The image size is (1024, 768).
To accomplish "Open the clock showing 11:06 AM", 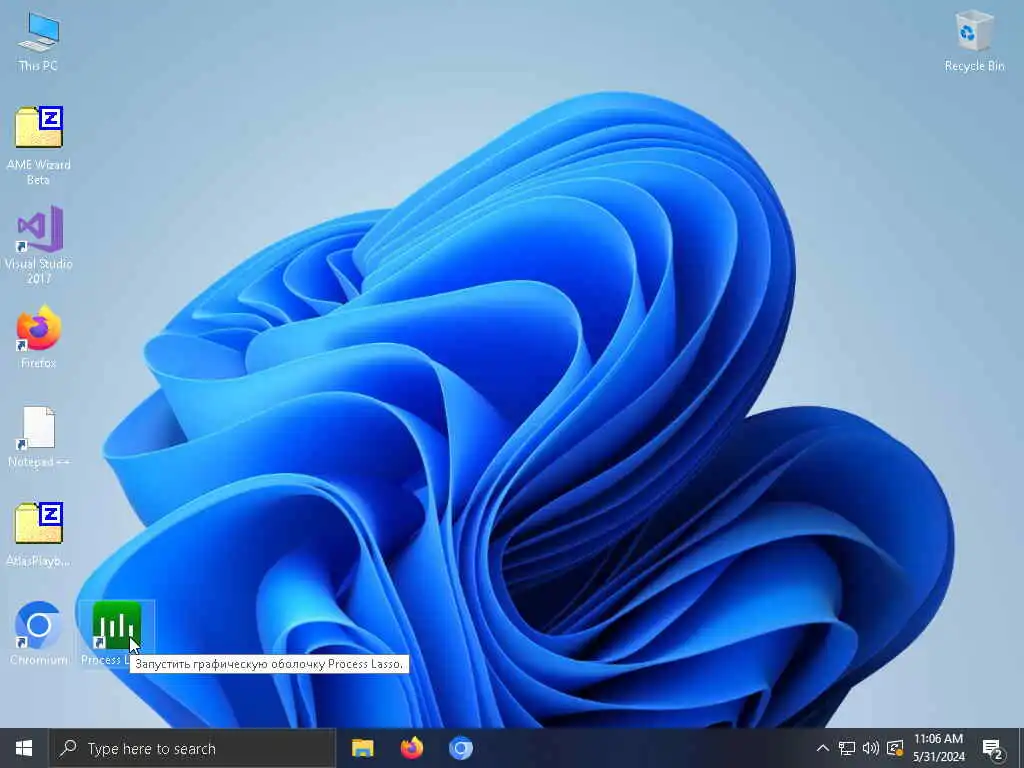I will click(x=938, y=748).
